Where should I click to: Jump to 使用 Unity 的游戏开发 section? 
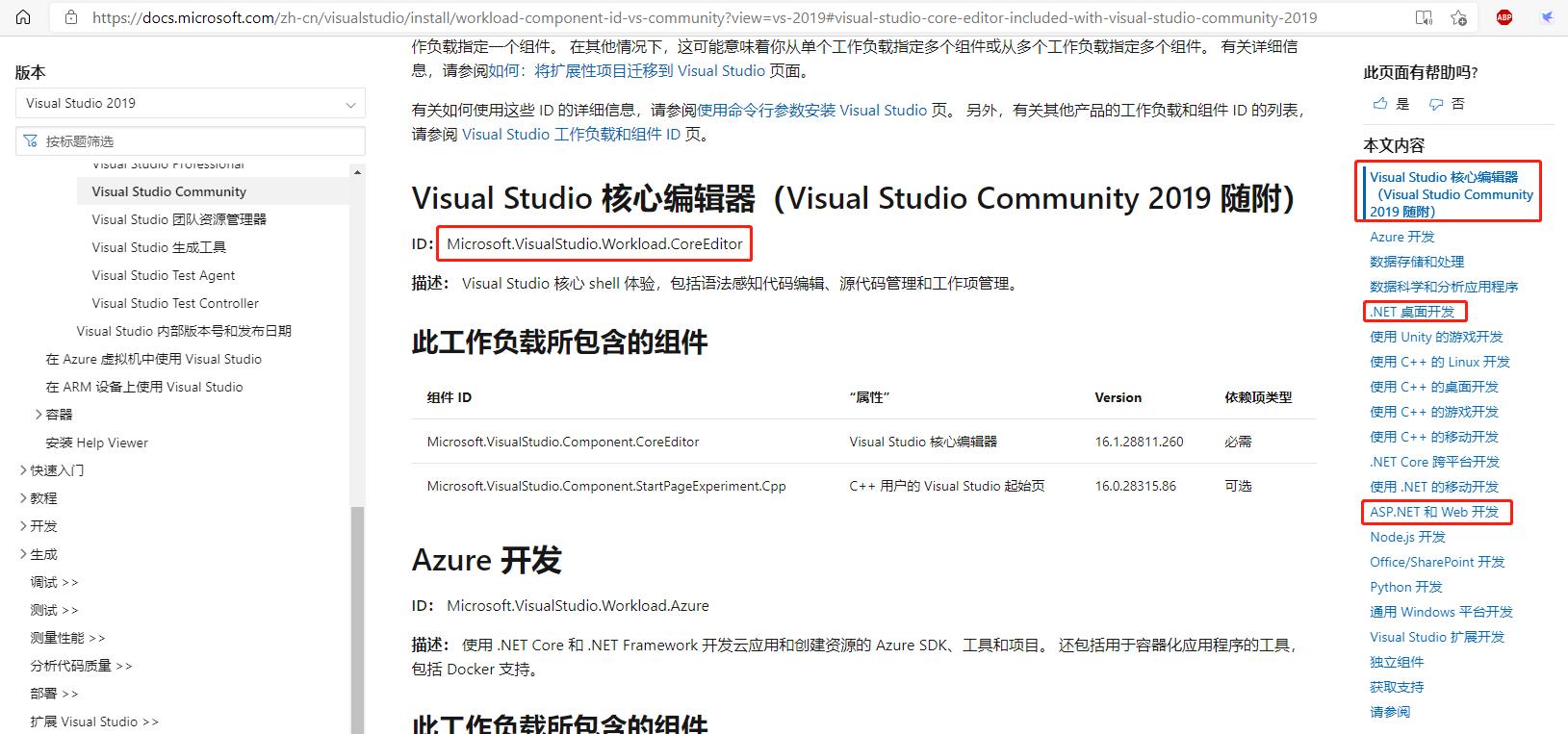[x=1436, y=337]
